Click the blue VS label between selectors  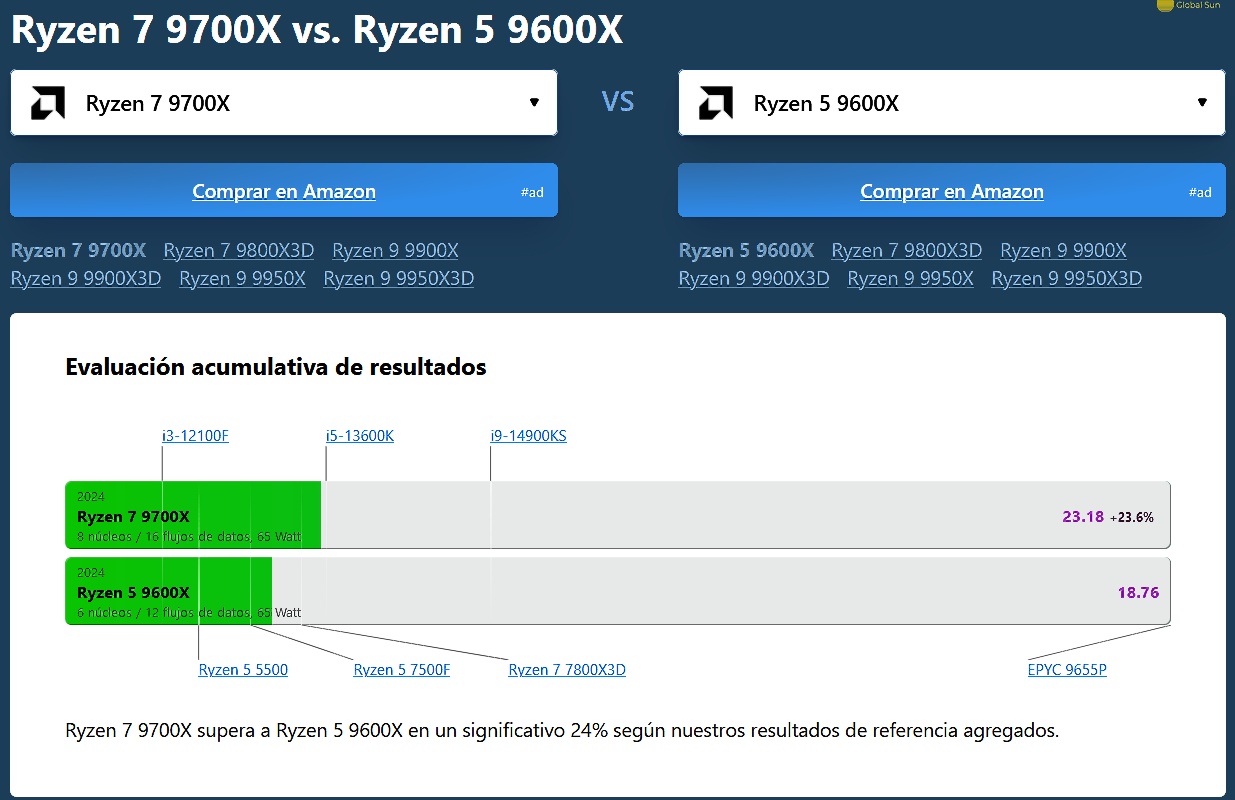click(618, 102)
